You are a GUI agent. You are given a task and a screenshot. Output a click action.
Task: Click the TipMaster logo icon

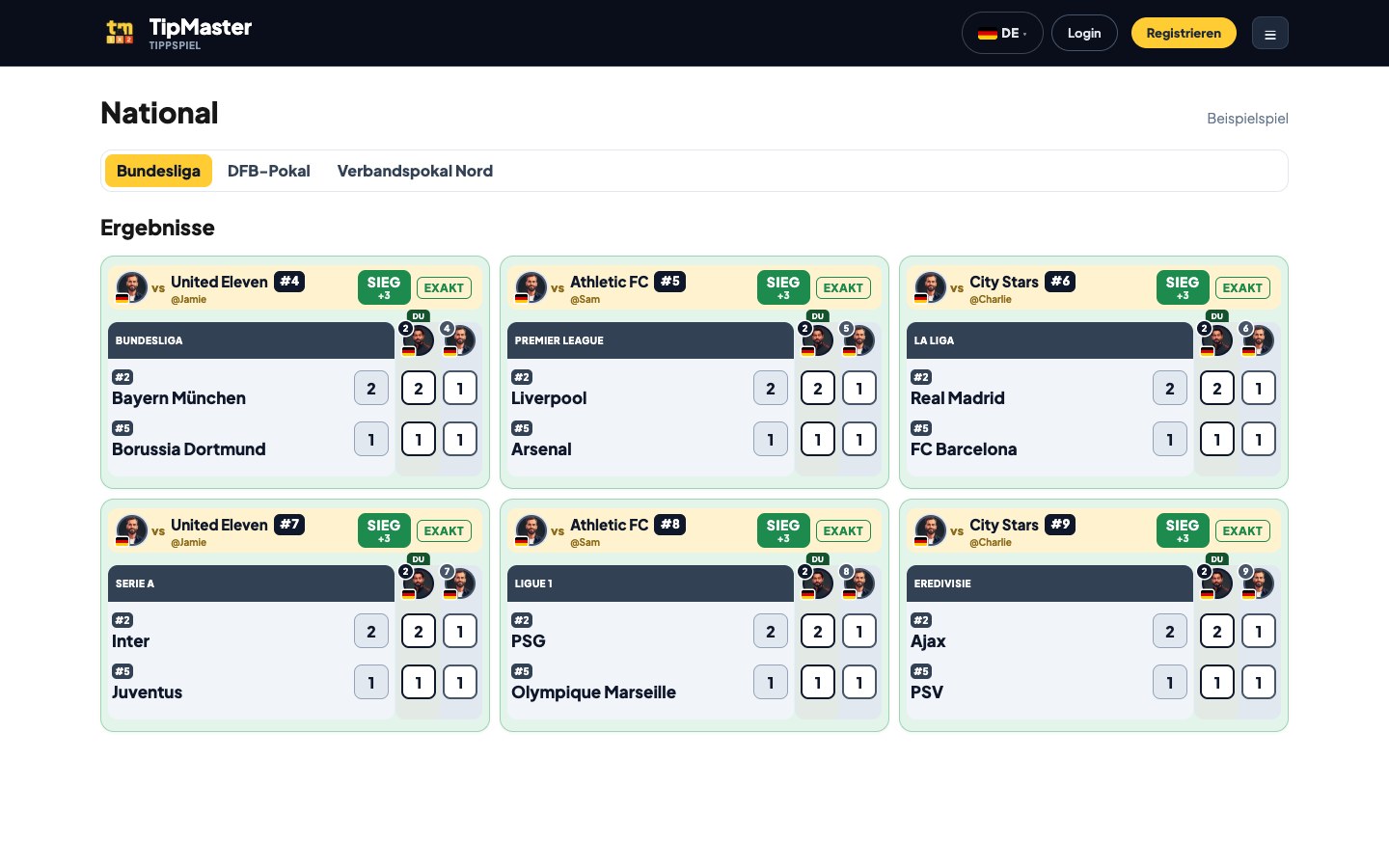(x=120, y=33)
